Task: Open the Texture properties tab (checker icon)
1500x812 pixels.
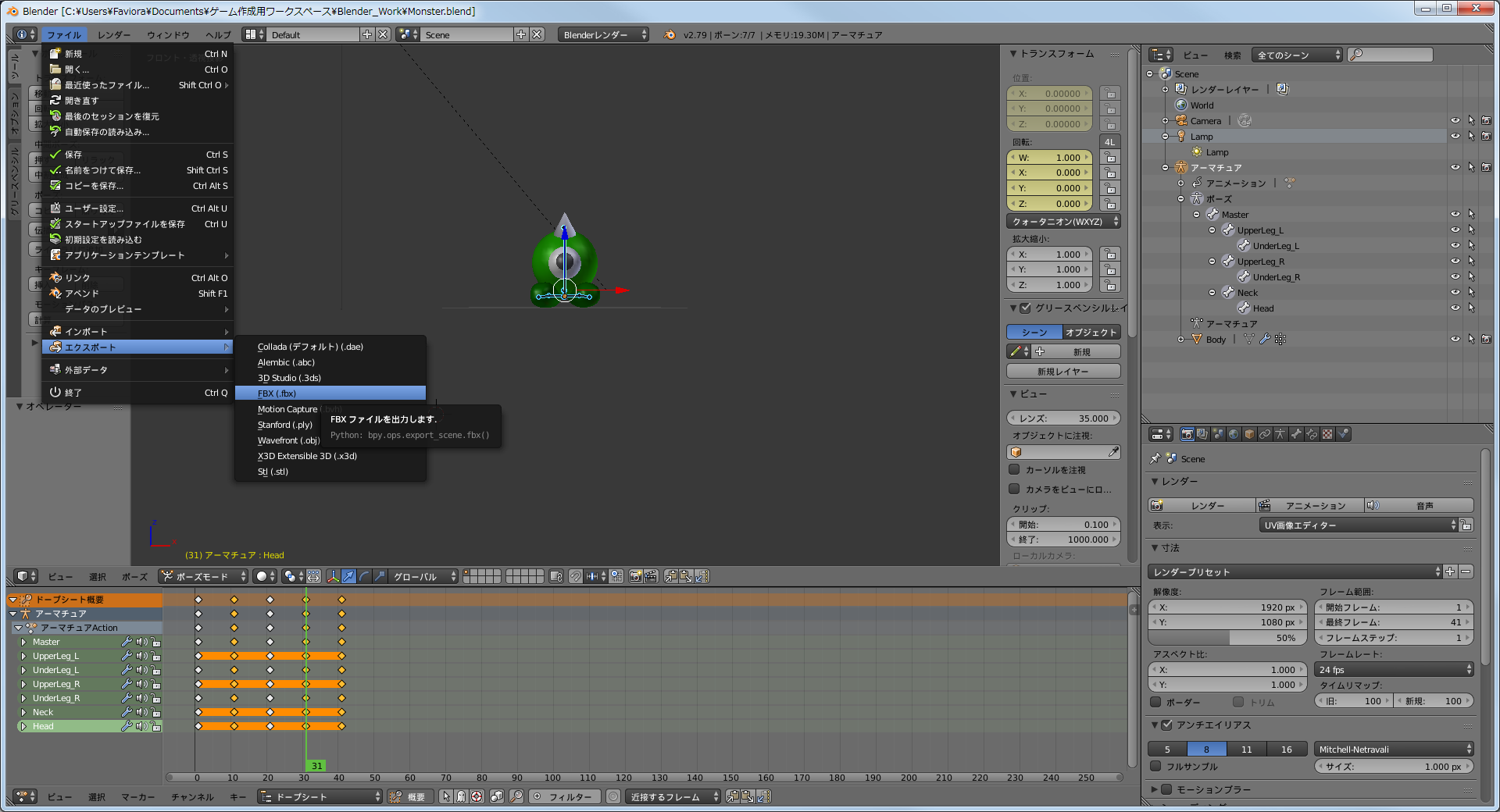Action: [x=1327, y=434]
